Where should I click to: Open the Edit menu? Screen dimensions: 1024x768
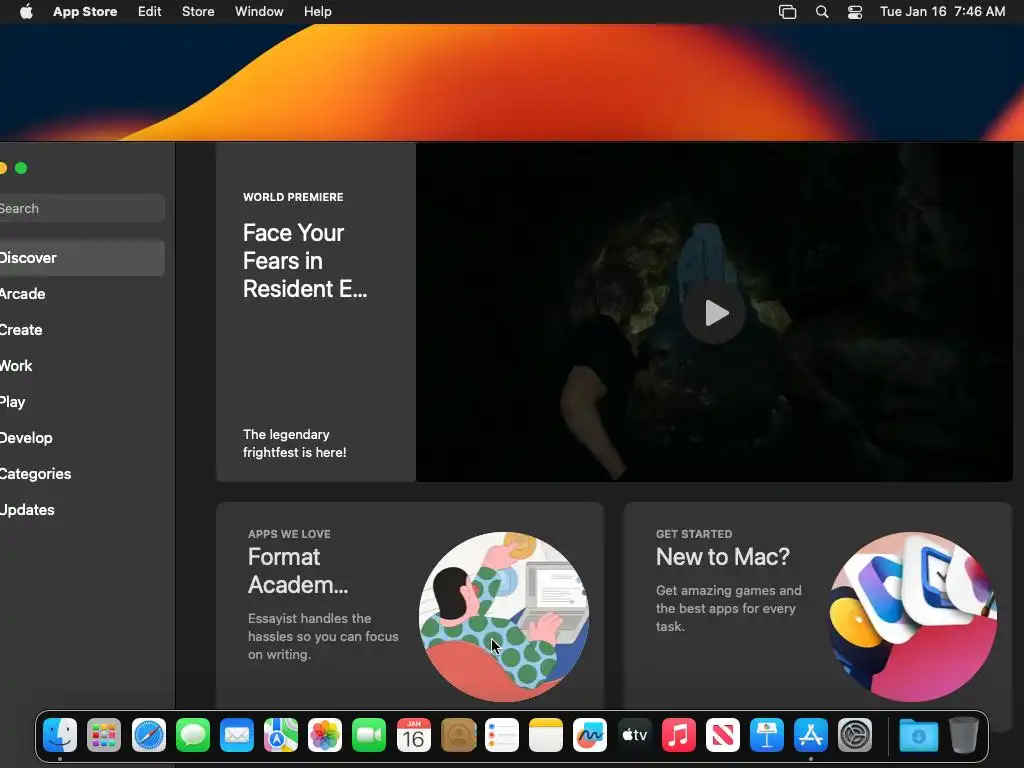click(x=150, y=12)
